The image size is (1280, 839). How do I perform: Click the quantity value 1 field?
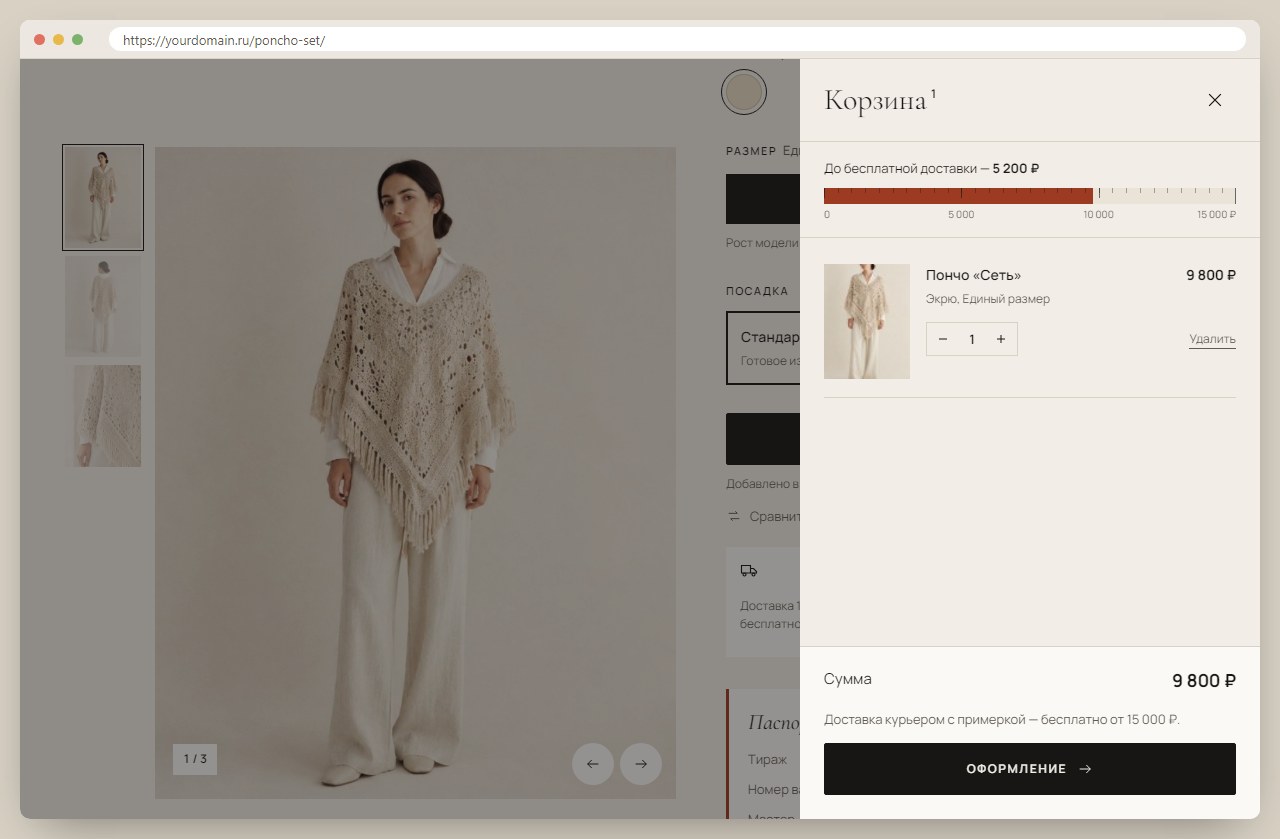971,339
